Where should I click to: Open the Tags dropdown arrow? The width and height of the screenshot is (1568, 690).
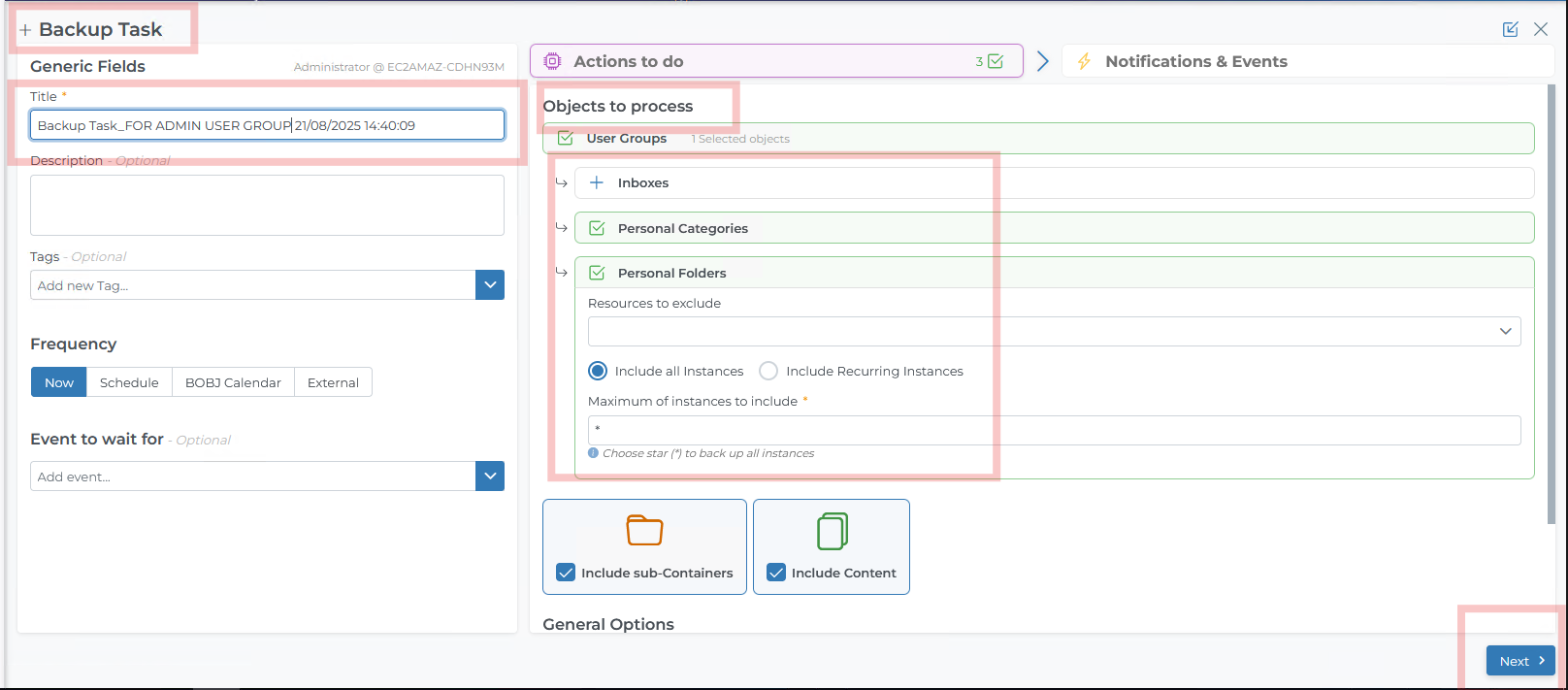coord(490,285)
